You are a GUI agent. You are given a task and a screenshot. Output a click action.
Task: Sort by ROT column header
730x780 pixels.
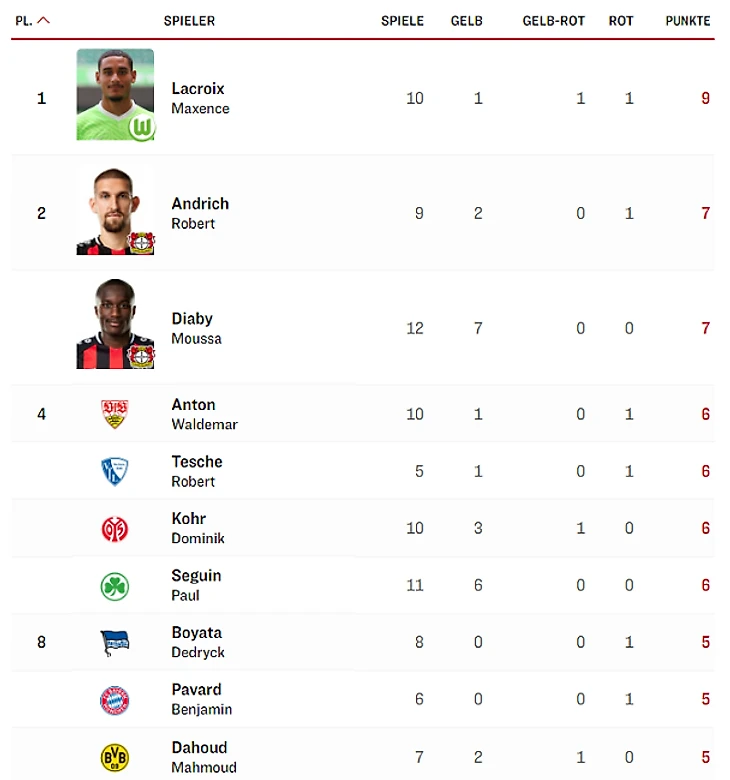(x=621, y=21)
